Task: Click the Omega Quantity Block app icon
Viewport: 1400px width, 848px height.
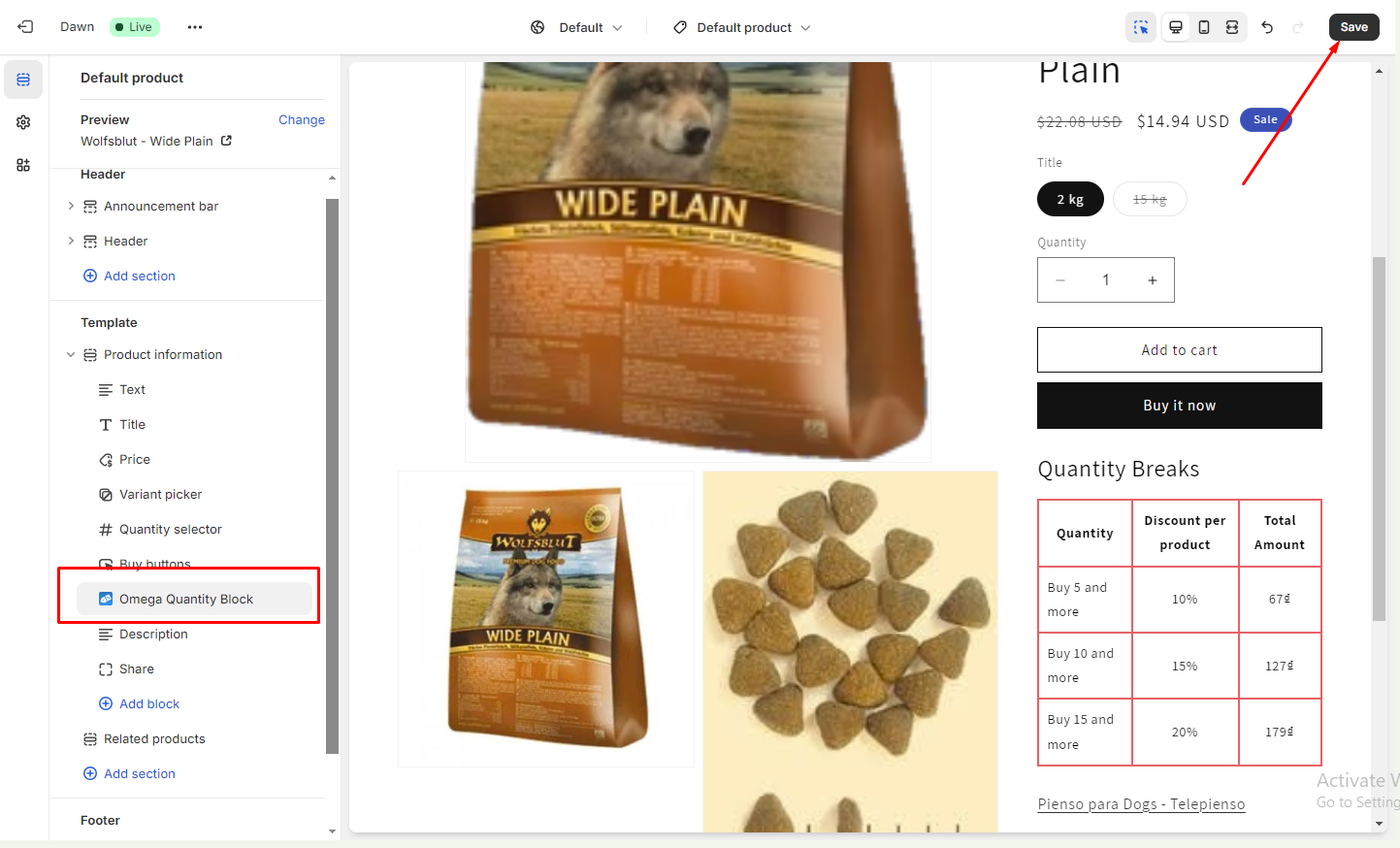Action: point(106,599)
